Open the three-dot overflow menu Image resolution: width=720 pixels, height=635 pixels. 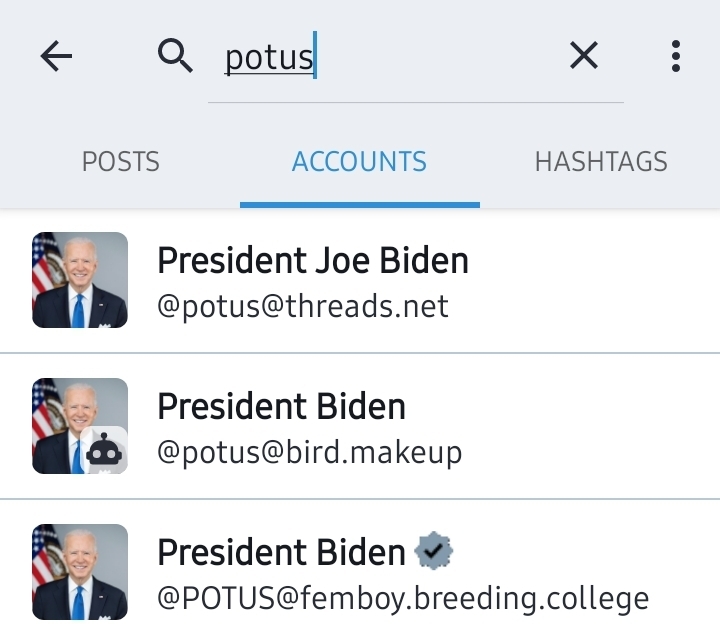pyautogui.click(x=675, y=56)
